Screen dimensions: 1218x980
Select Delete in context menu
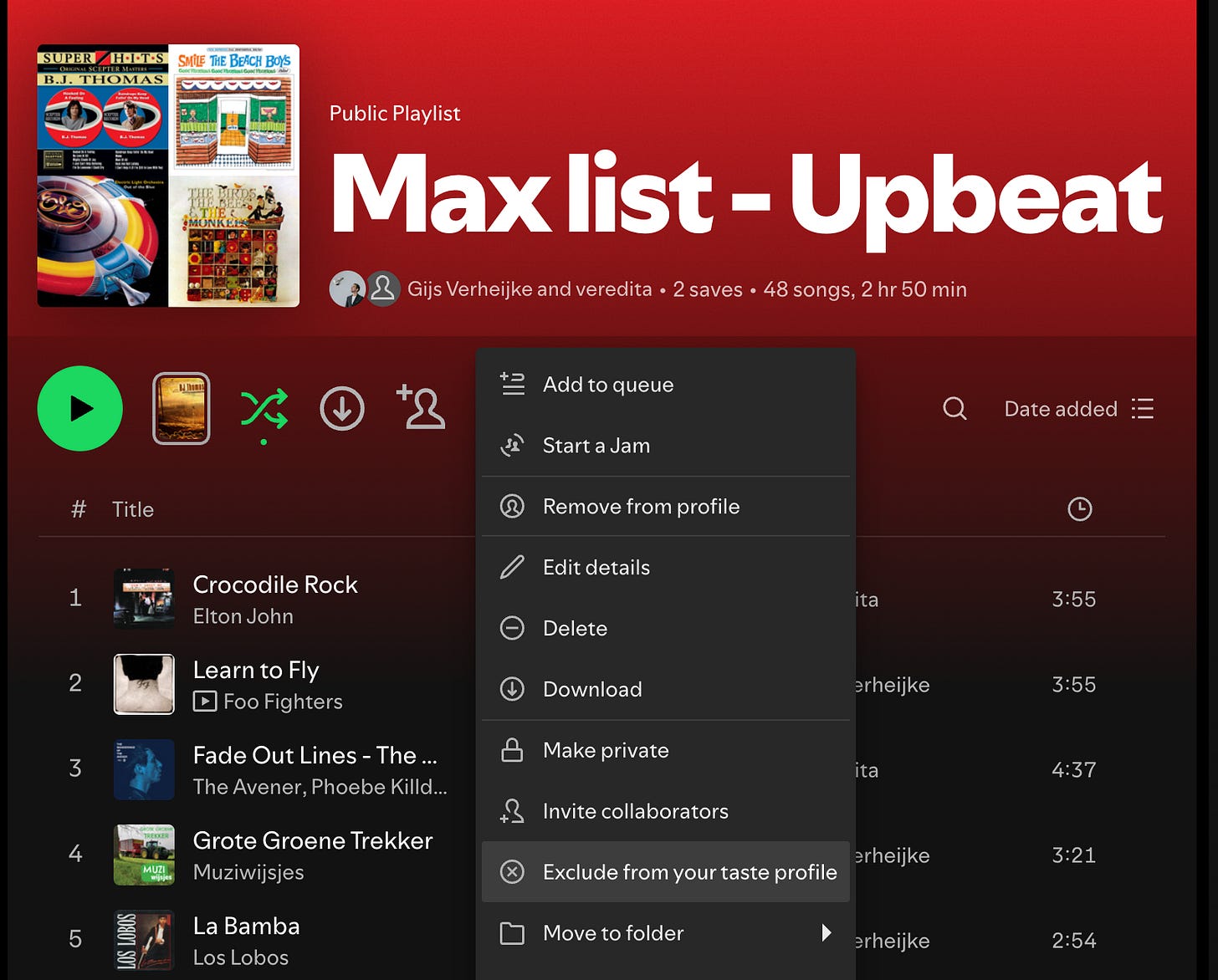666,629
